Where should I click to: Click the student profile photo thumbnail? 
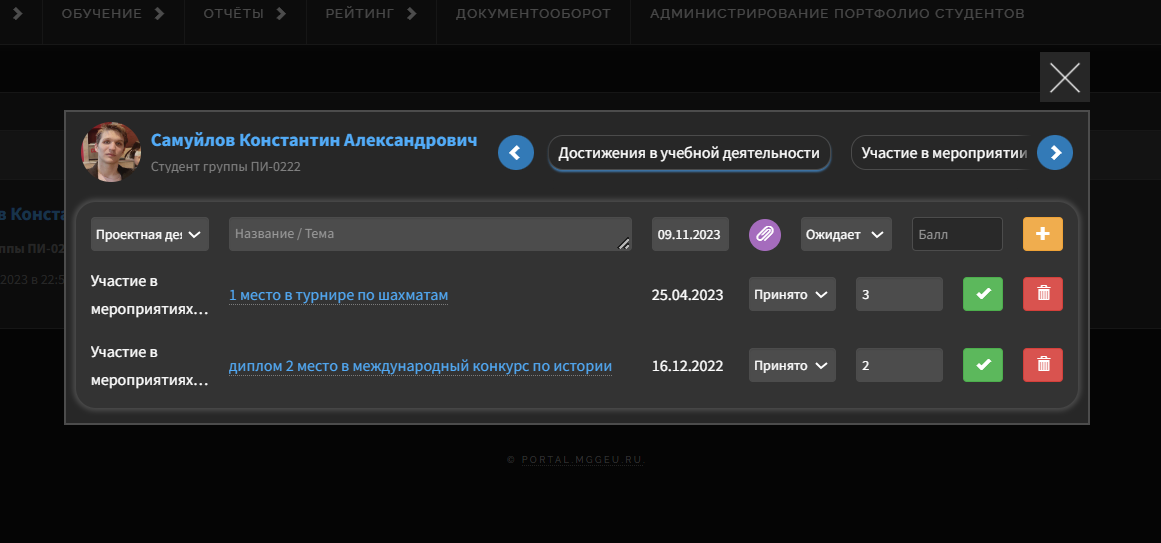[110, 152]
